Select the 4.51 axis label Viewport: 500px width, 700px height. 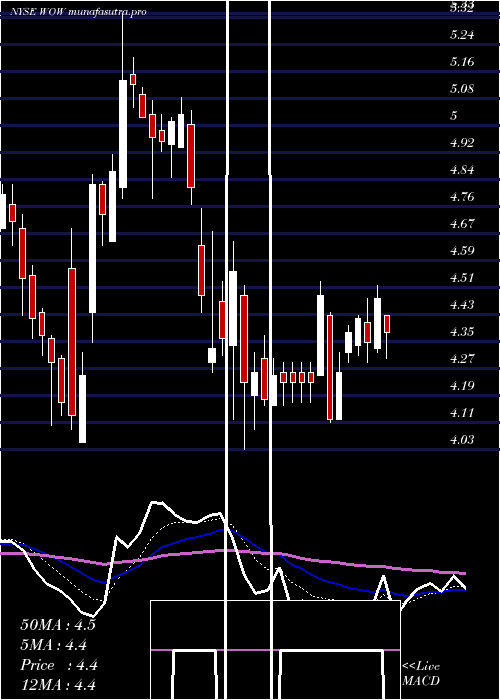(x=462, y=278)
